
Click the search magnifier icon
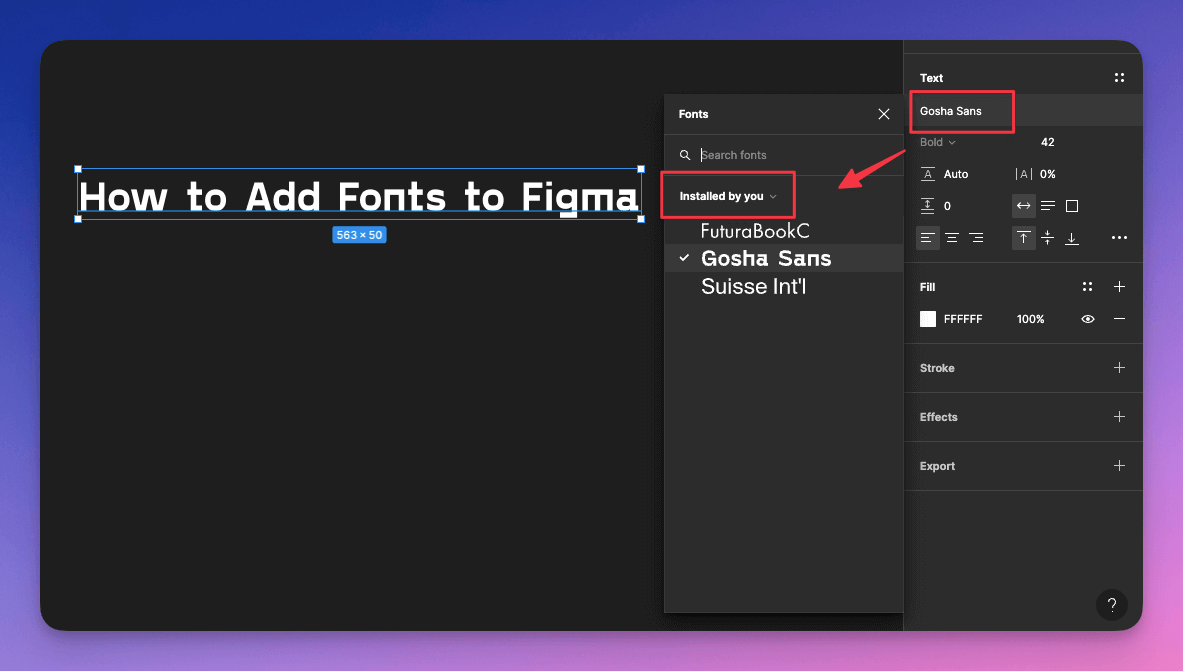click(684, 155)
